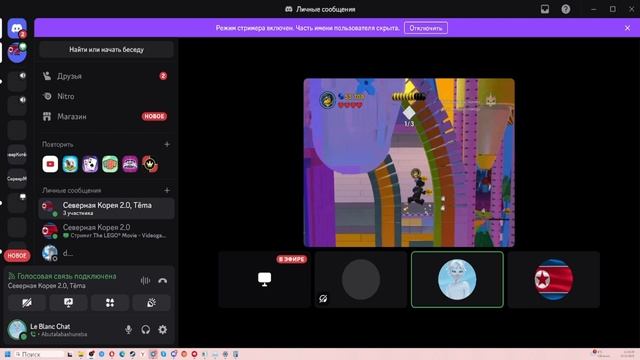Viewport: 640px width, 360px height.
Task: Open Северная Корея 2.0, Tëma group chat
Action: point(106,208)
